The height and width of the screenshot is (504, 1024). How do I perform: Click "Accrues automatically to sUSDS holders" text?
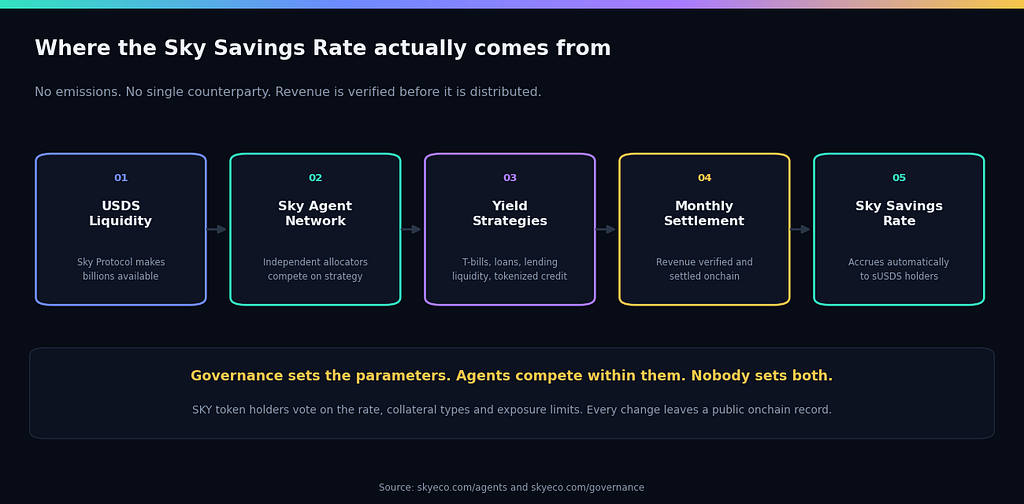tap(899, 269)
